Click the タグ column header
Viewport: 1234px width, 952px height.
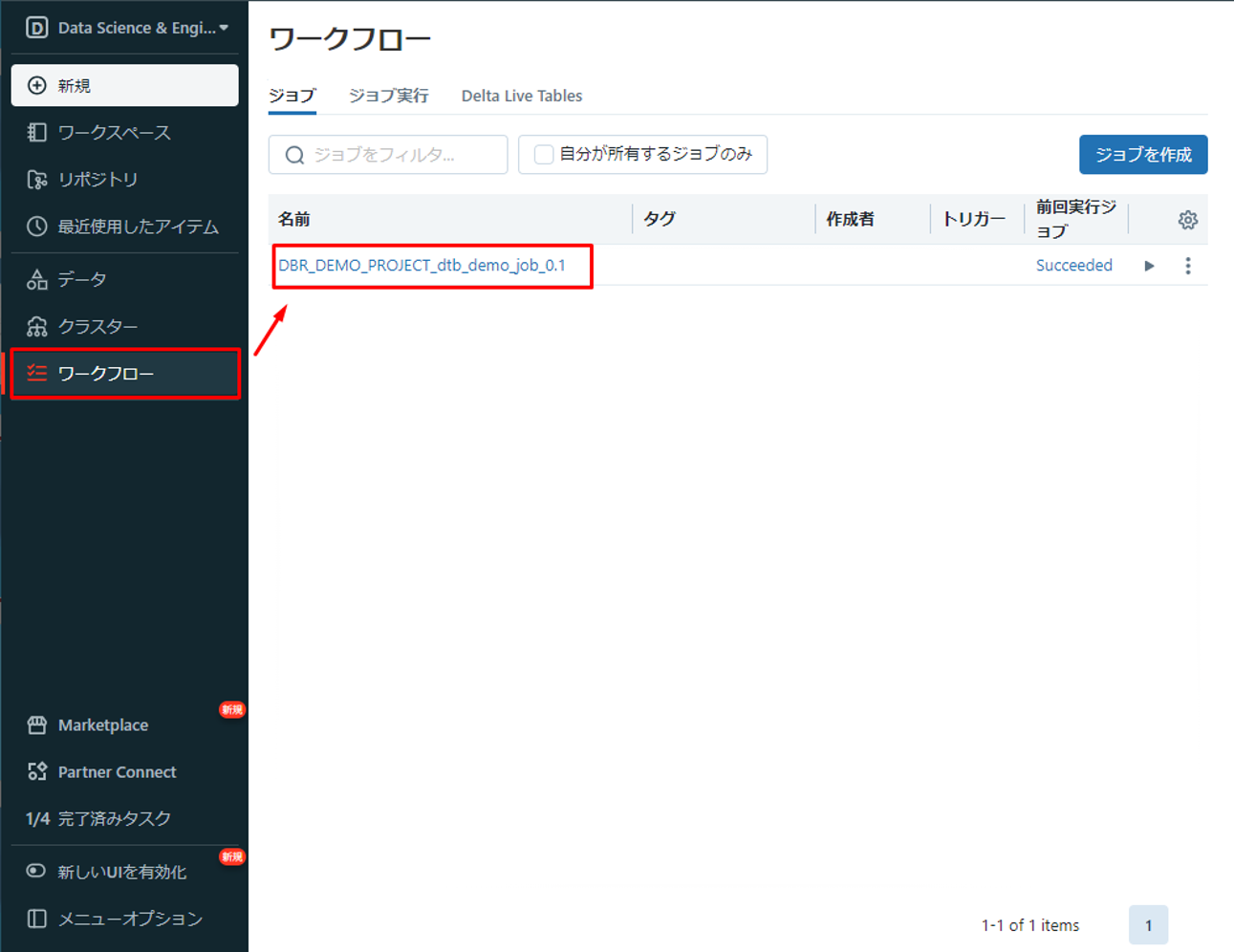click(660, 220)
